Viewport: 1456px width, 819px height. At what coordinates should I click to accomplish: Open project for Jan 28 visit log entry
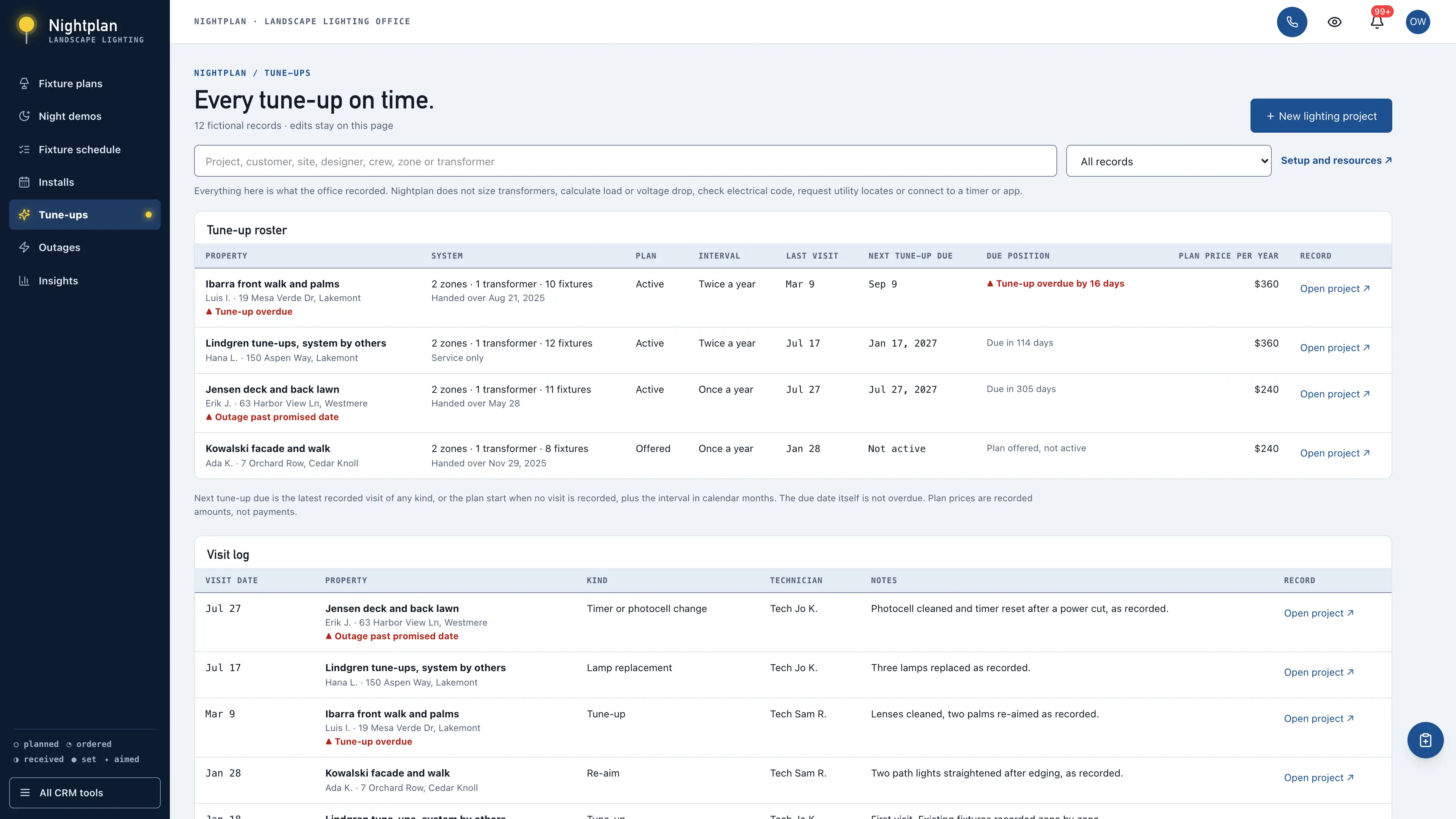tap(1319, 778)
